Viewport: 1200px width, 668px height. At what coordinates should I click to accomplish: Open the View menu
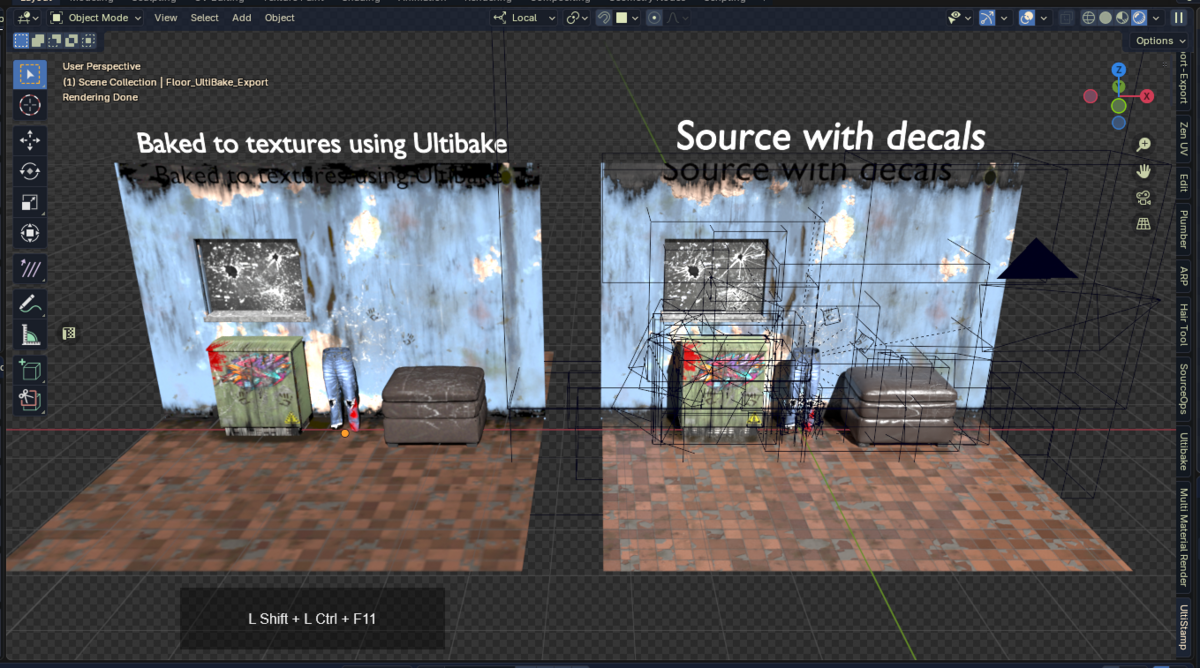[166, 17]
